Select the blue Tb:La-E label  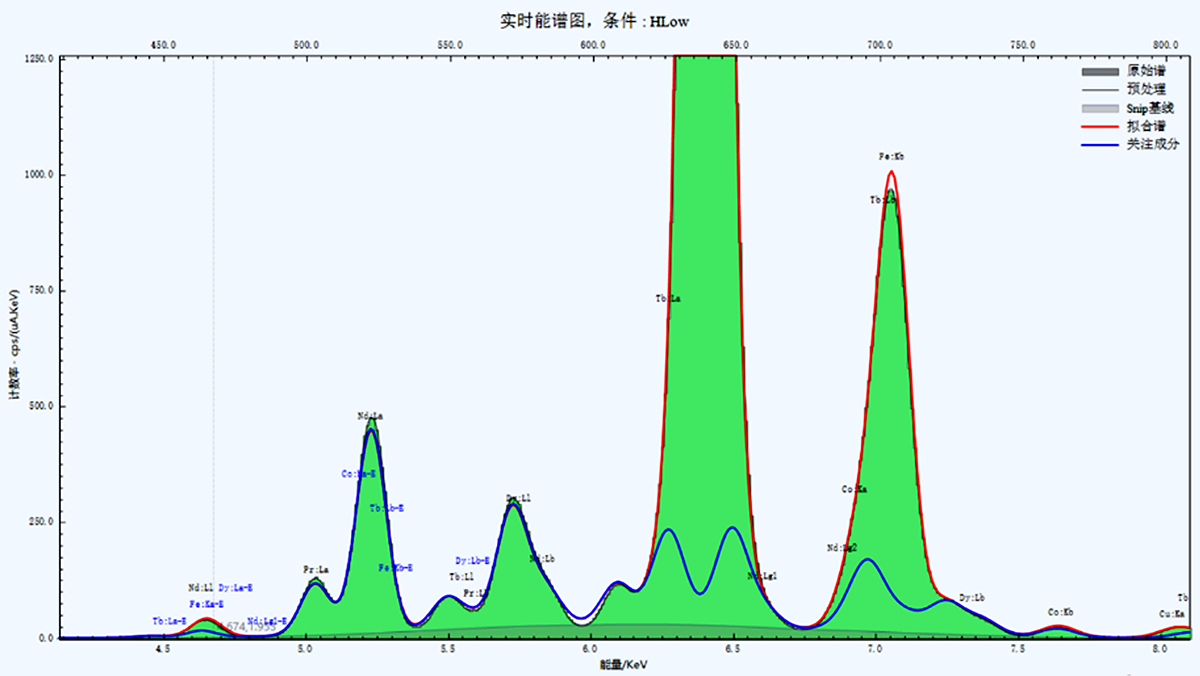[170, 621]
